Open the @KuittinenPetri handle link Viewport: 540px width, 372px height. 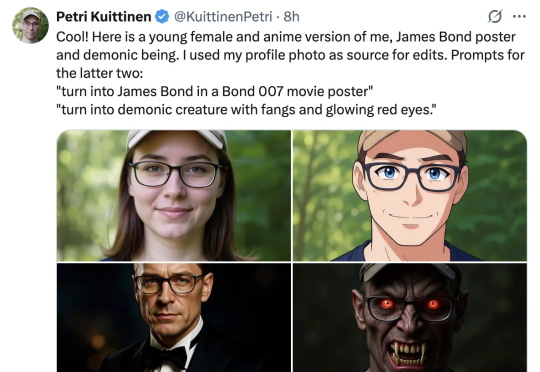(223, 17)
